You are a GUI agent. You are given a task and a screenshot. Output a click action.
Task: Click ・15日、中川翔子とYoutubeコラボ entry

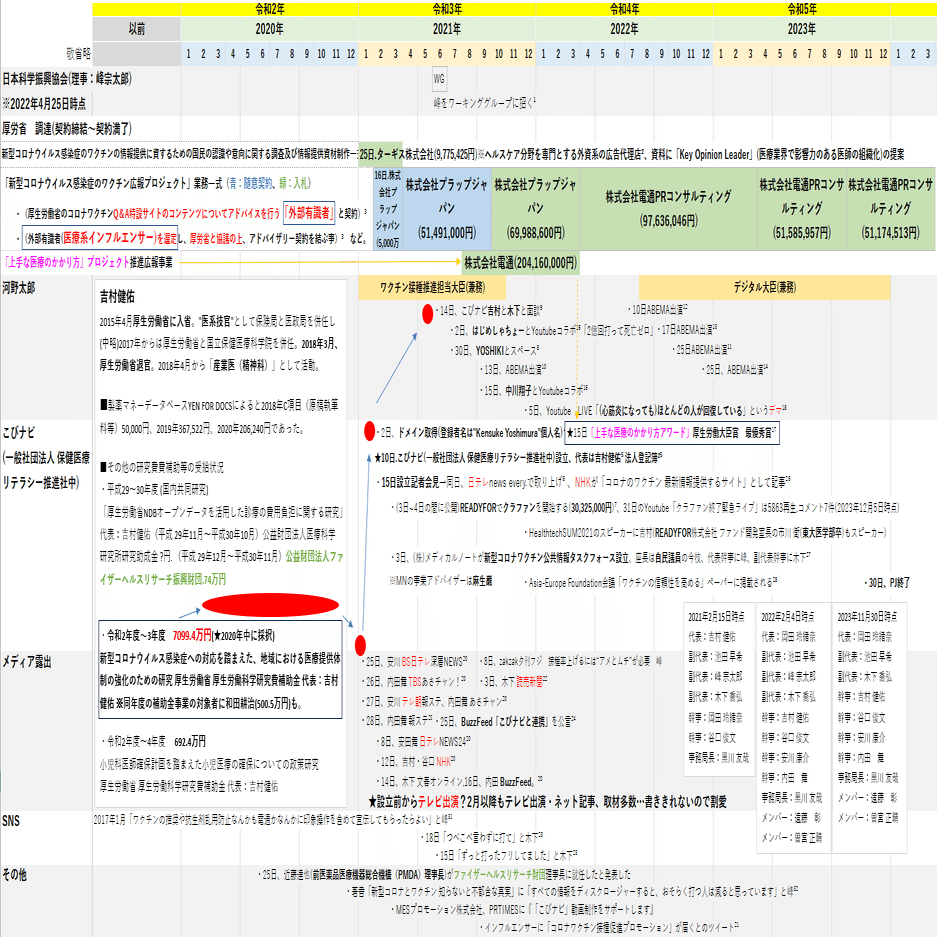tap(534, 391)
